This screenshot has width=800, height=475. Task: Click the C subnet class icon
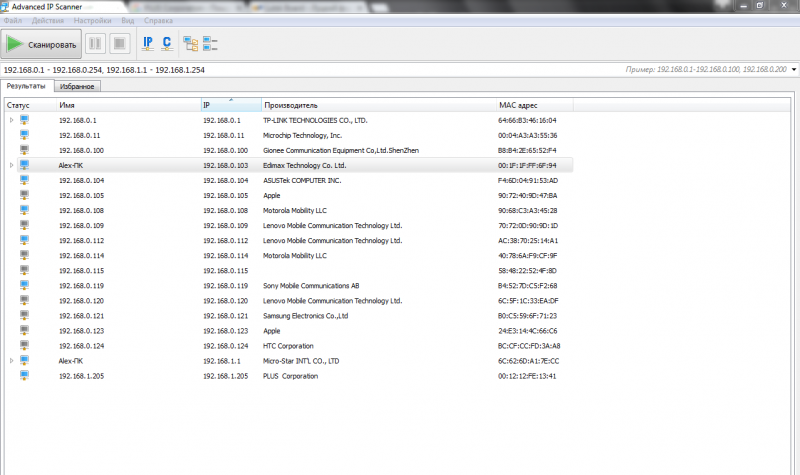tap(167, 43)
